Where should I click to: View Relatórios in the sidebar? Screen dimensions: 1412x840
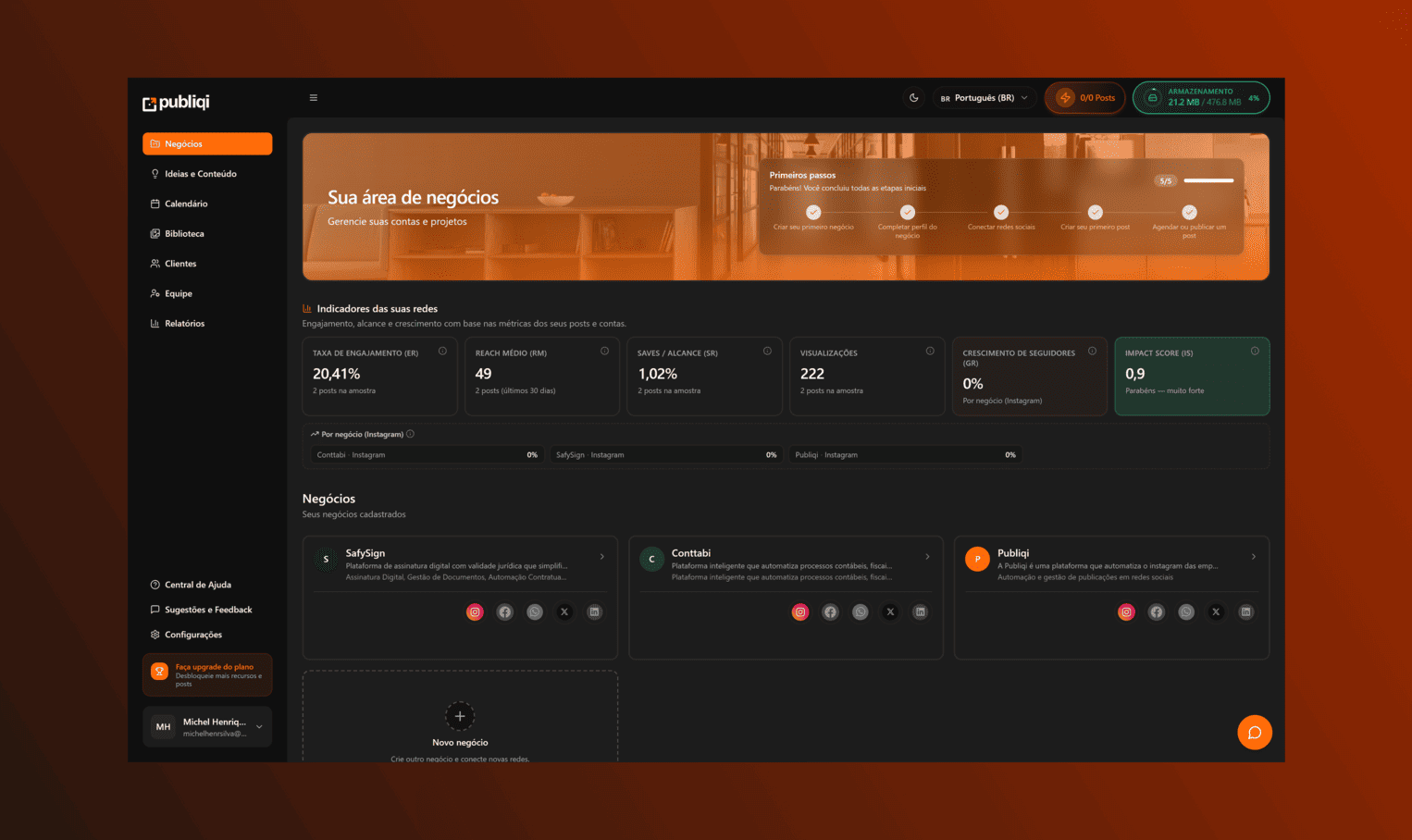point(207,324)
